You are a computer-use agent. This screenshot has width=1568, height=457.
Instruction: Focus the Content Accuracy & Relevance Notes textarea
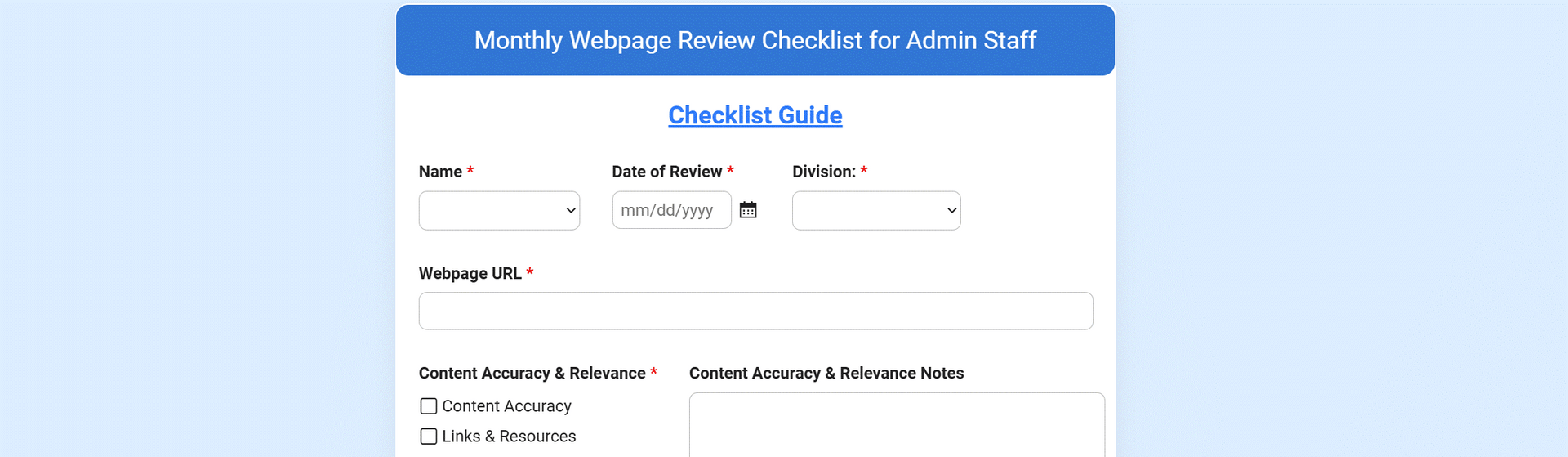pos(896,425)
